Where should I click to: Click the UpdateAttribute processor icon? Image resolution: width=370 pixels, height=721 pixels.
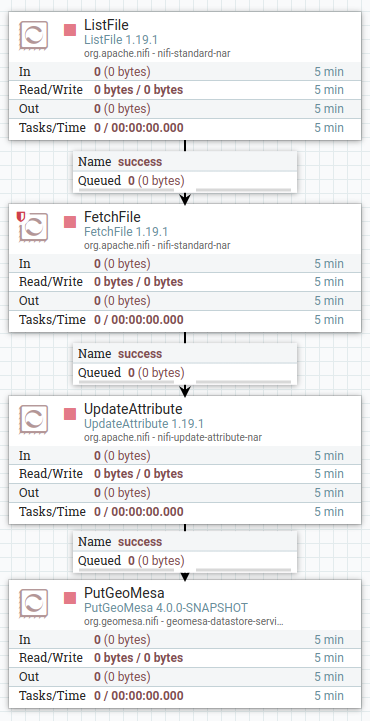coord(34,419)
